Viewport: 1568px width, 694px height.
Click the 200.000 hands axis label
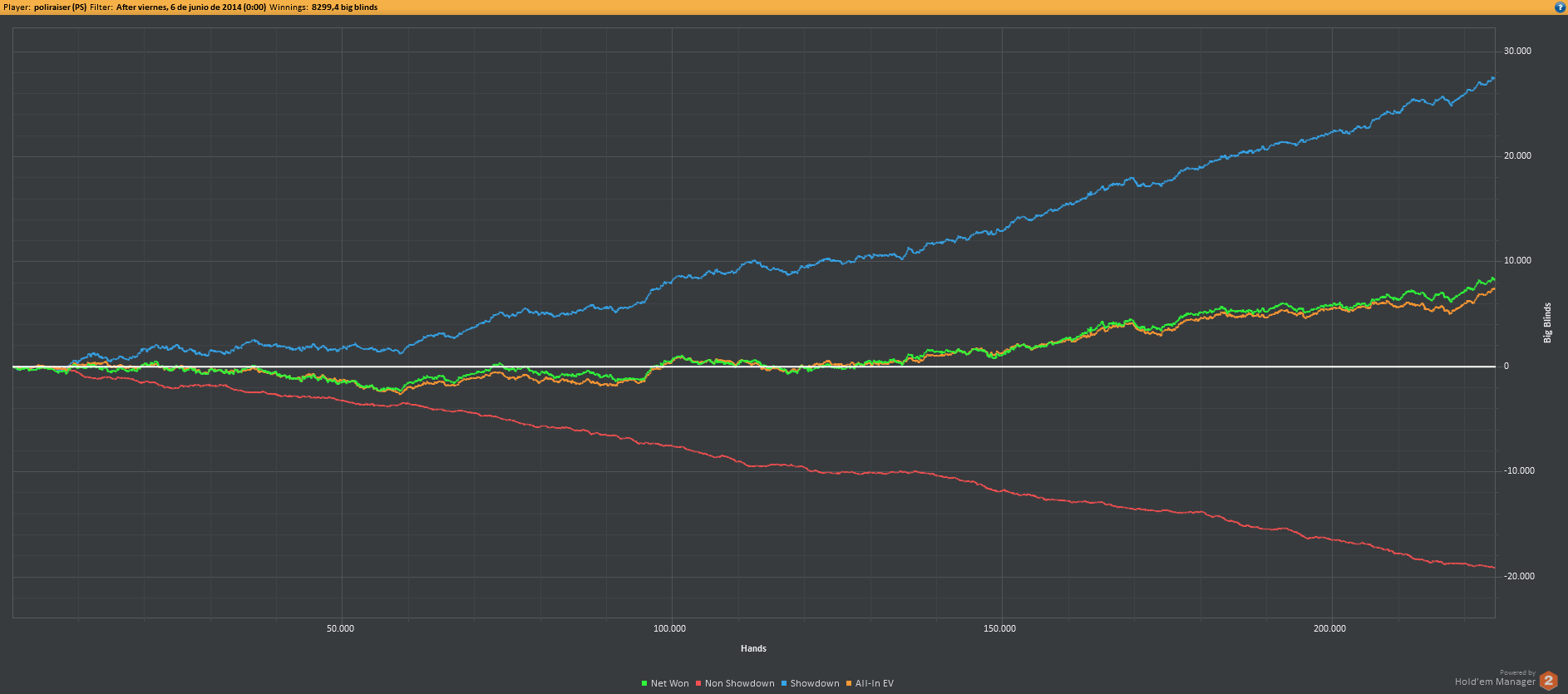(1329, 628)
